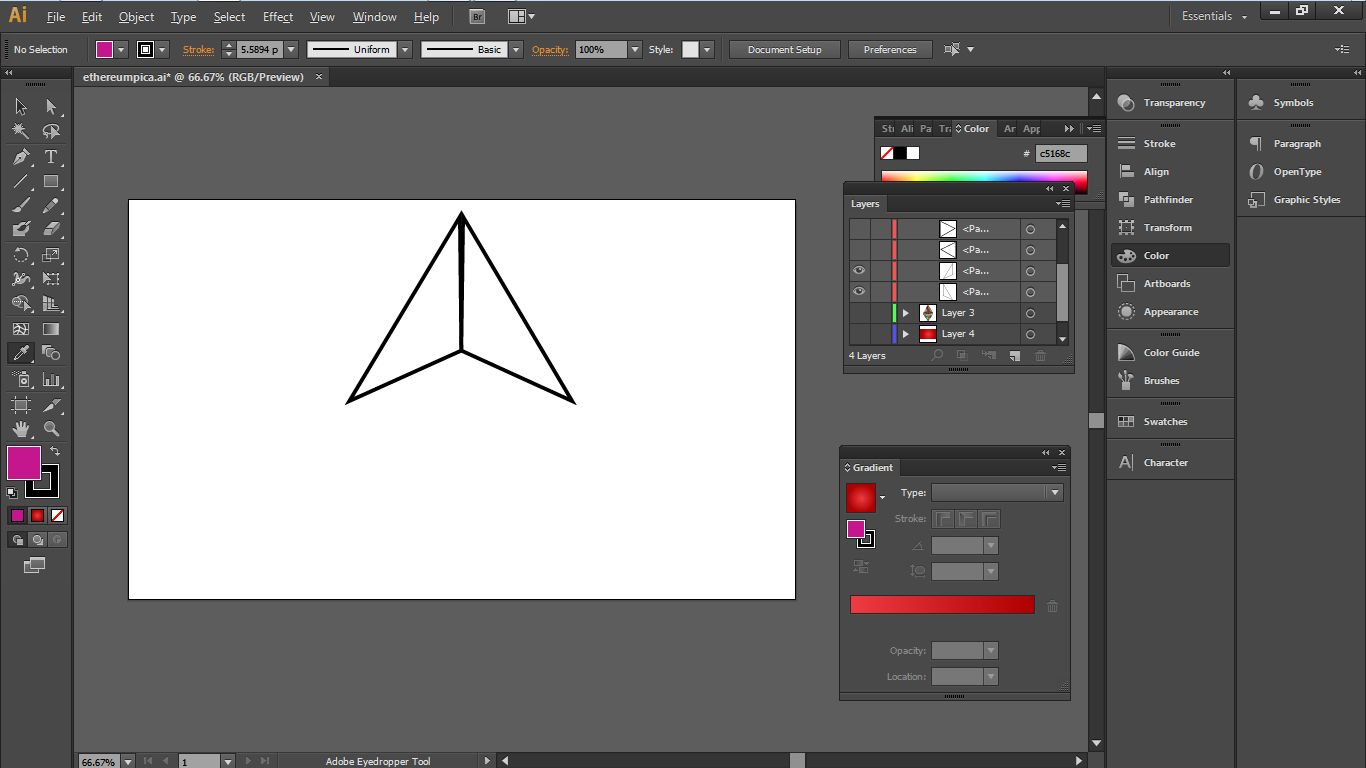Click the red gradient slider bar
Screen dimensions: 1366x768
click(942, 604)
